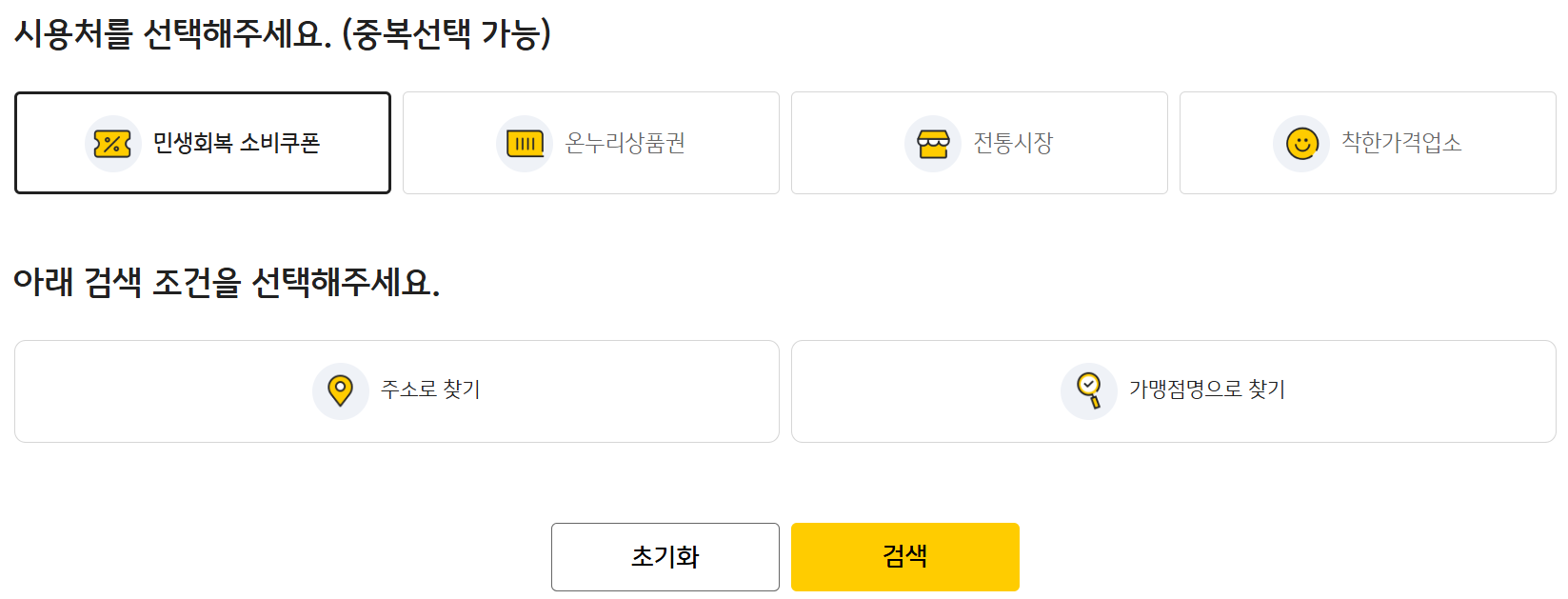Click the search-by-address card
This screenshot has height=599, width=1568.
pyautogui.click(x=396, y=390)
